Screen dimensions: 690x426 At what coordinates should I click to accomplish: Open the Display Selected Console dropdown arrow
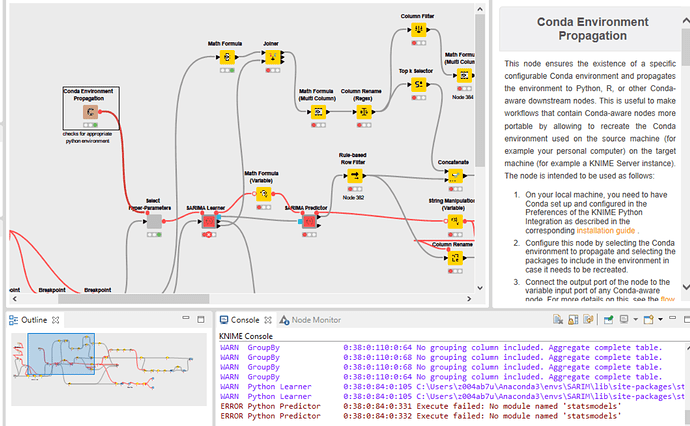(x=635, y=320)
